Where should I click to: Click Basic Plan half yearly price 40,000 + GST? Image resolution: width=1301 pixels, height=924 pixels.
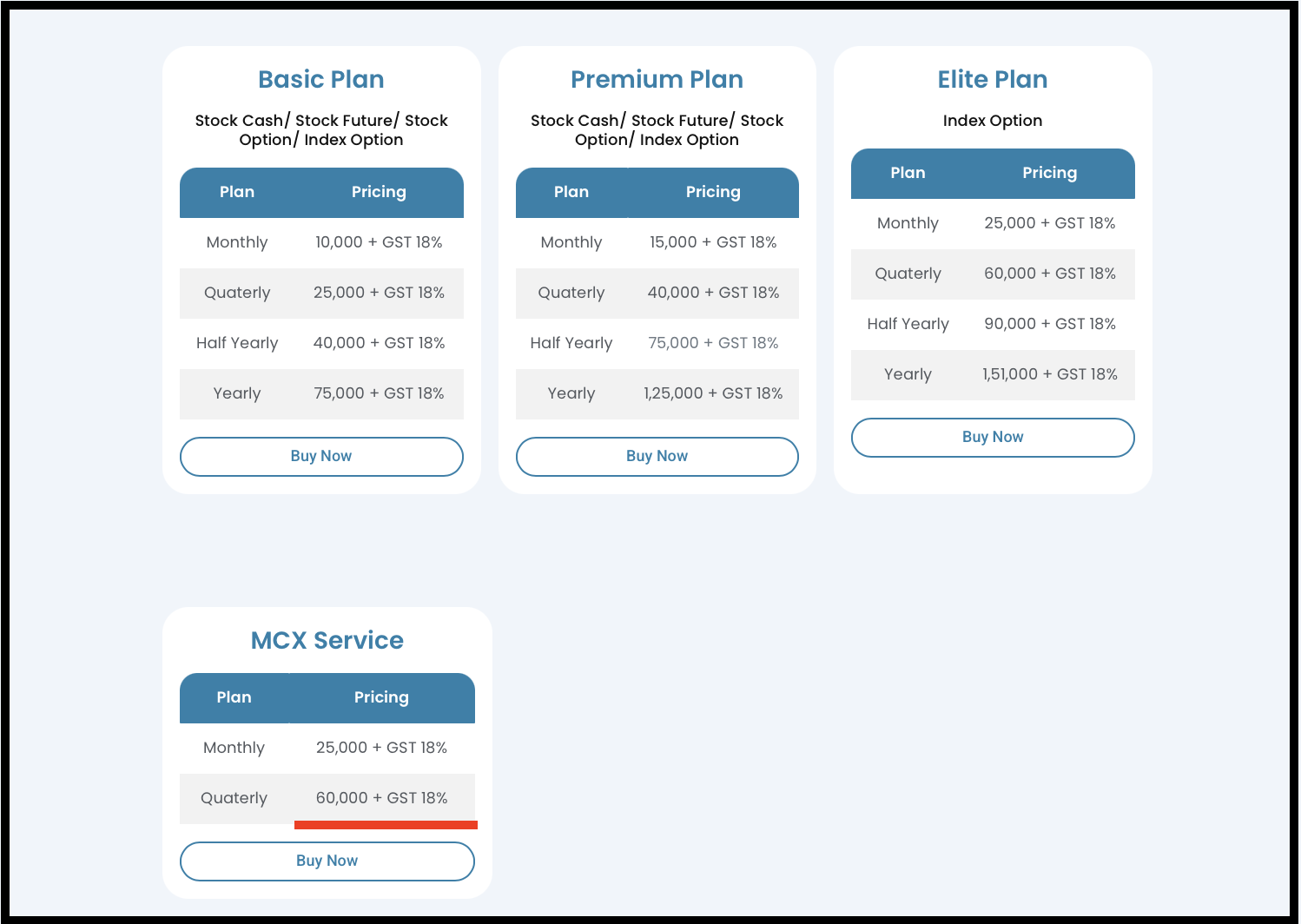tap(379, 343)
